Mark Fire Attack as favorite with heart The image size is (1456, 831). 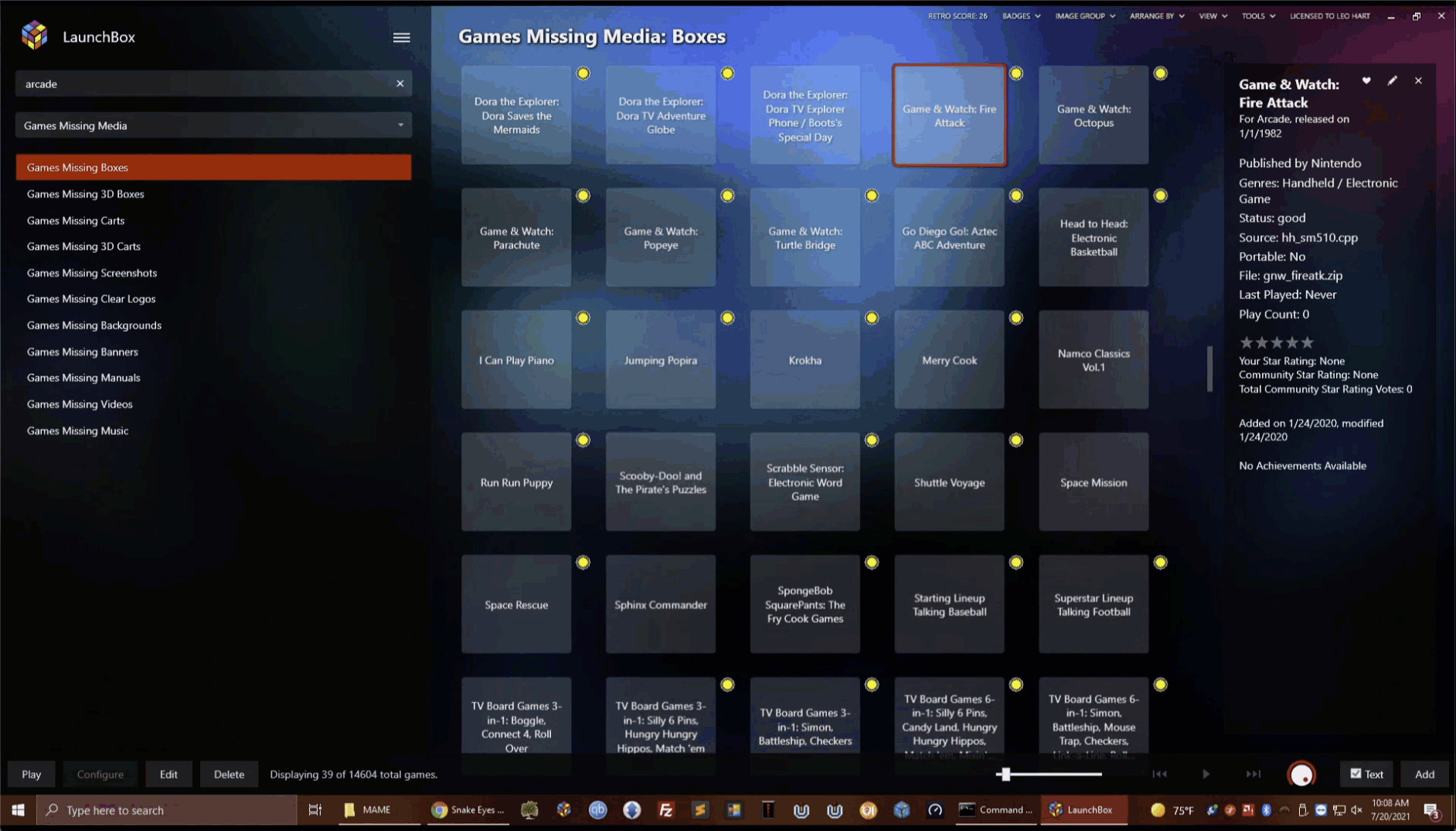pyautogui.click(x=1366, y=80)
